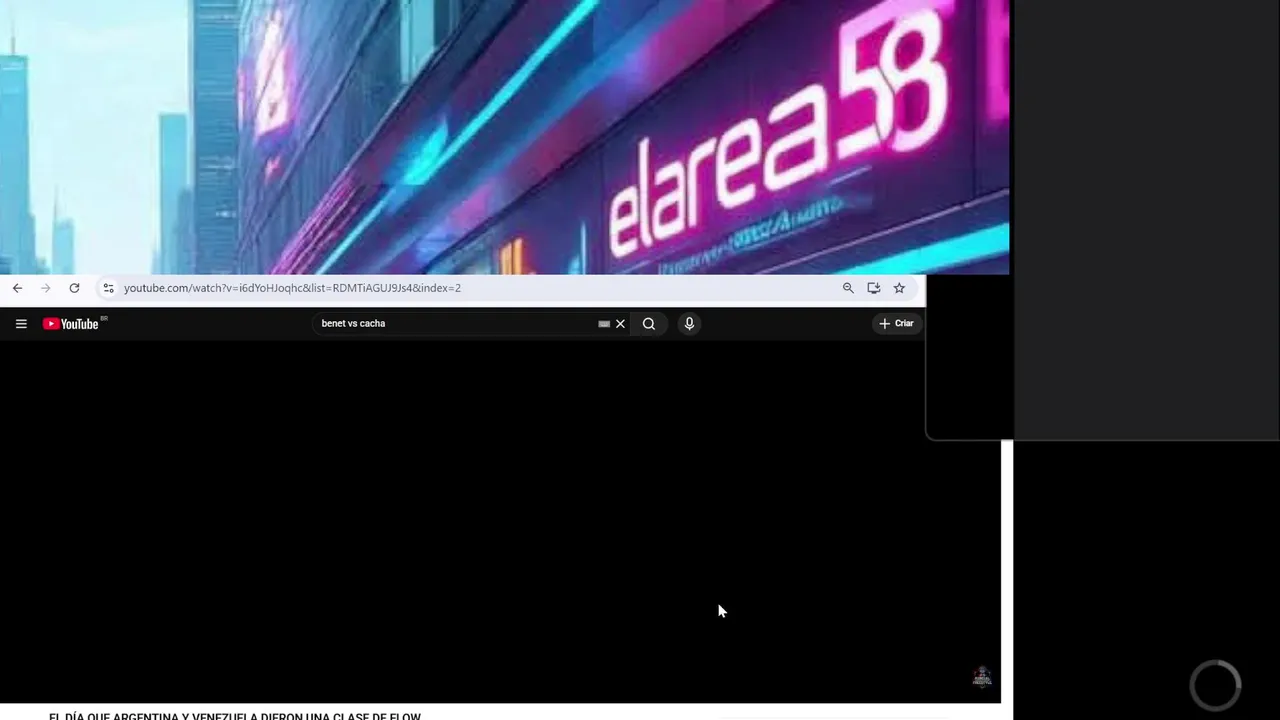Open site information icon in address bar
The height and width of the screenshot is (720, 1280).
[109, 288]
